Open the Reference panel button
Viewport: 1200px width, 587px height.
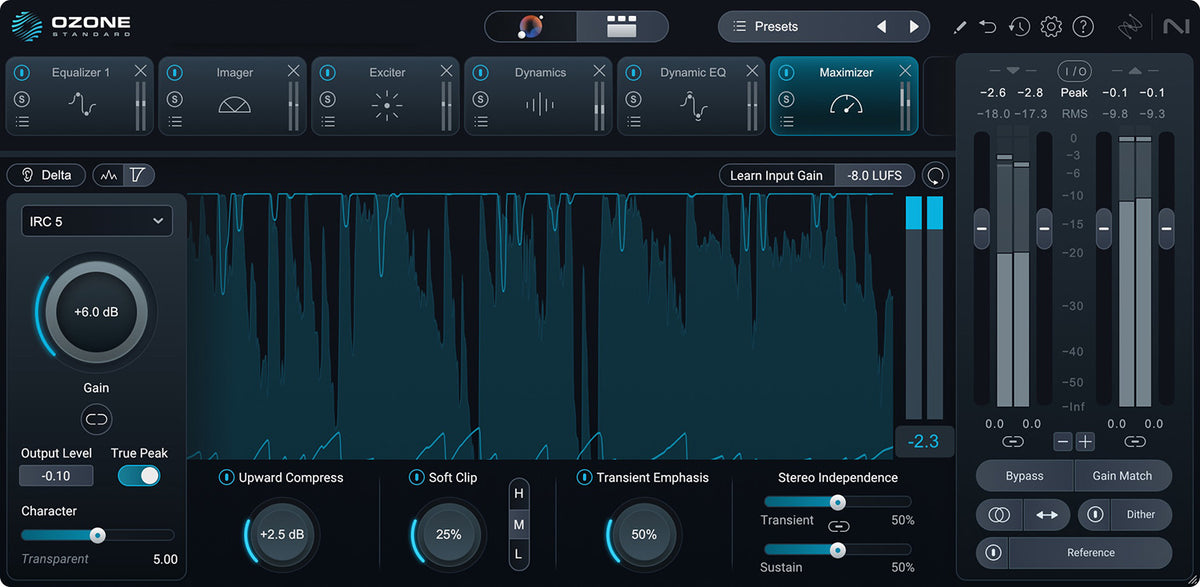pos(1090,553)
